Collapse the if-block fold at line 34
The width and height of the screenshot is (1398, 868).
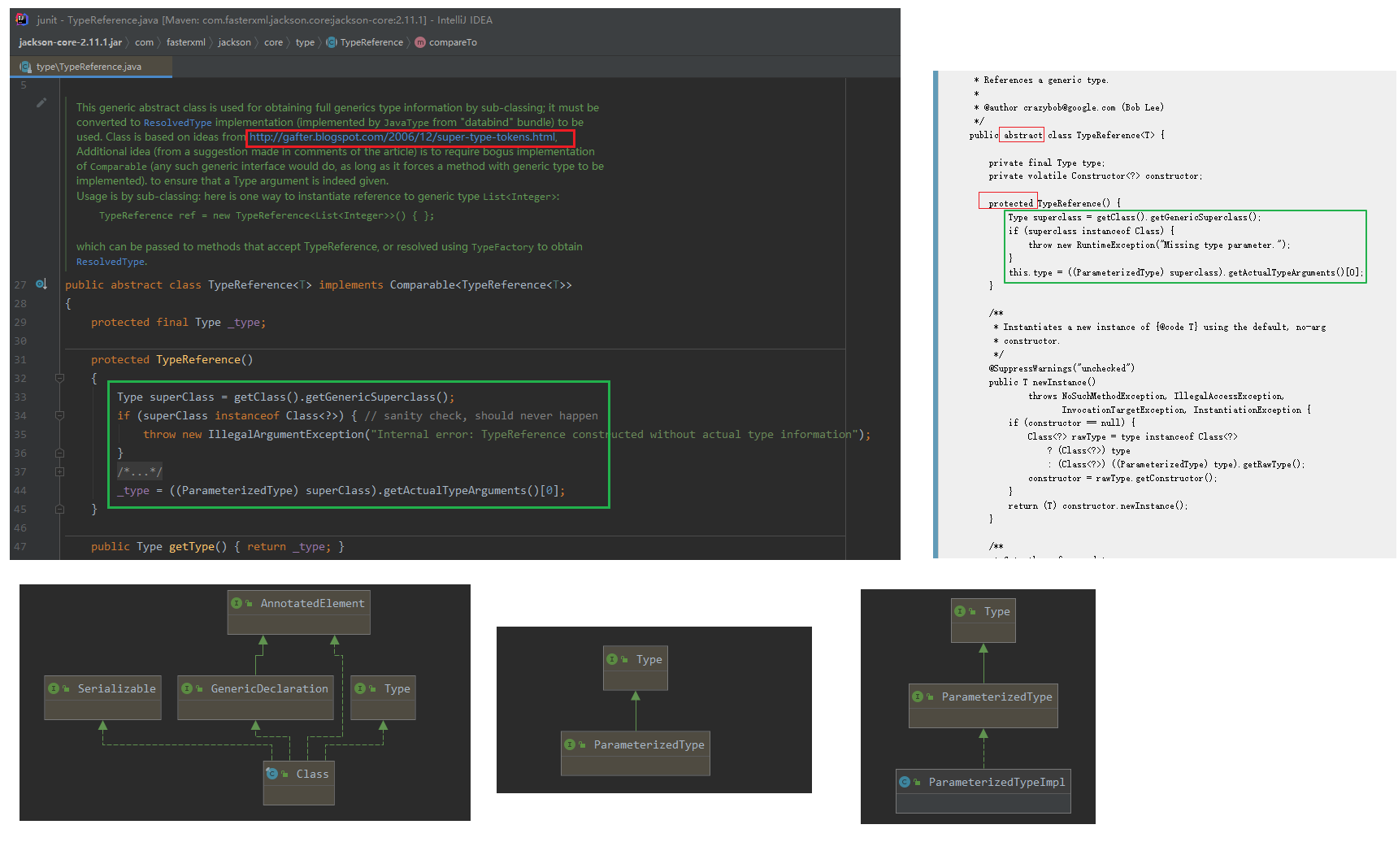pyautogui.click(x=59, y=415)
